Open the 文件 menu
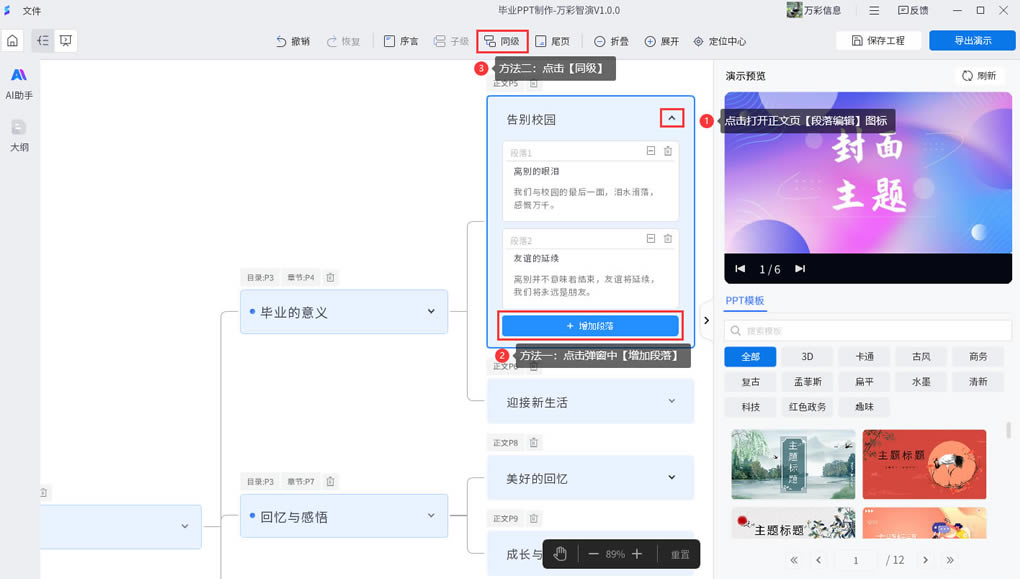The image size is (1020, 579). click(32, 10)
